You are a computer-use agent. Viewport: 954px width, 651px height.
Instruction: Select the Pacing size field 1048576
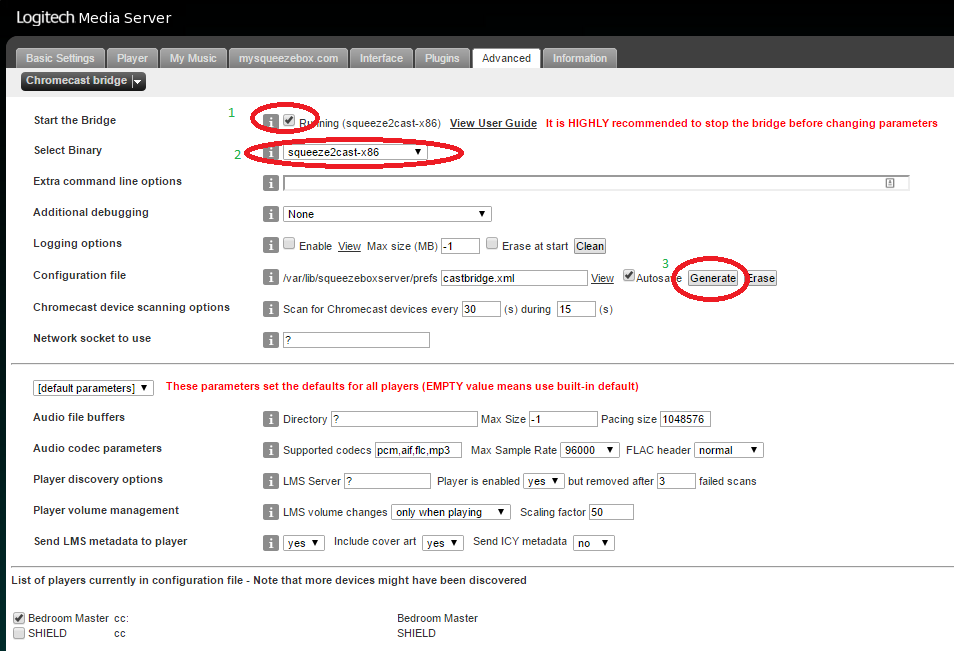click(x=685, y=419)
